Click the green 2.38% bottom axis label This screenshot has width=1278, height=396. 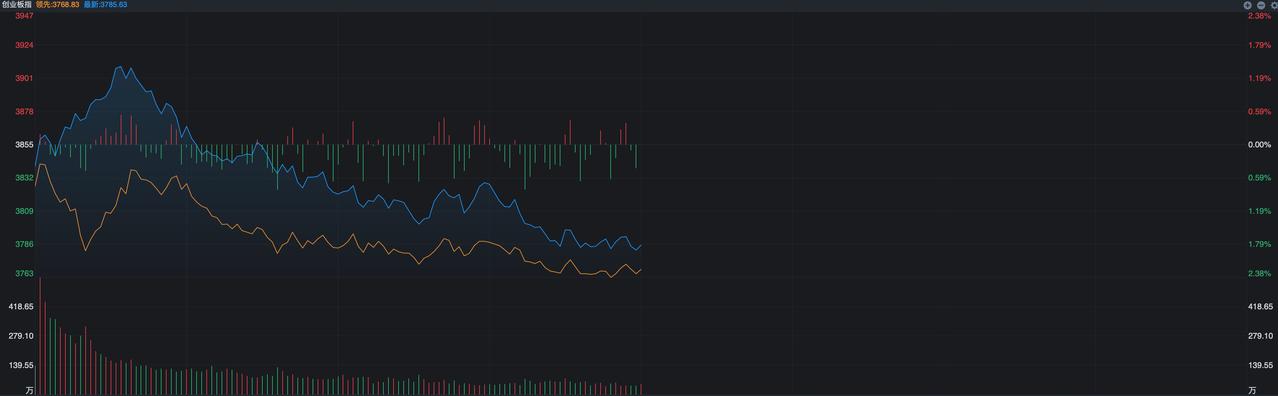(1259, 273)
